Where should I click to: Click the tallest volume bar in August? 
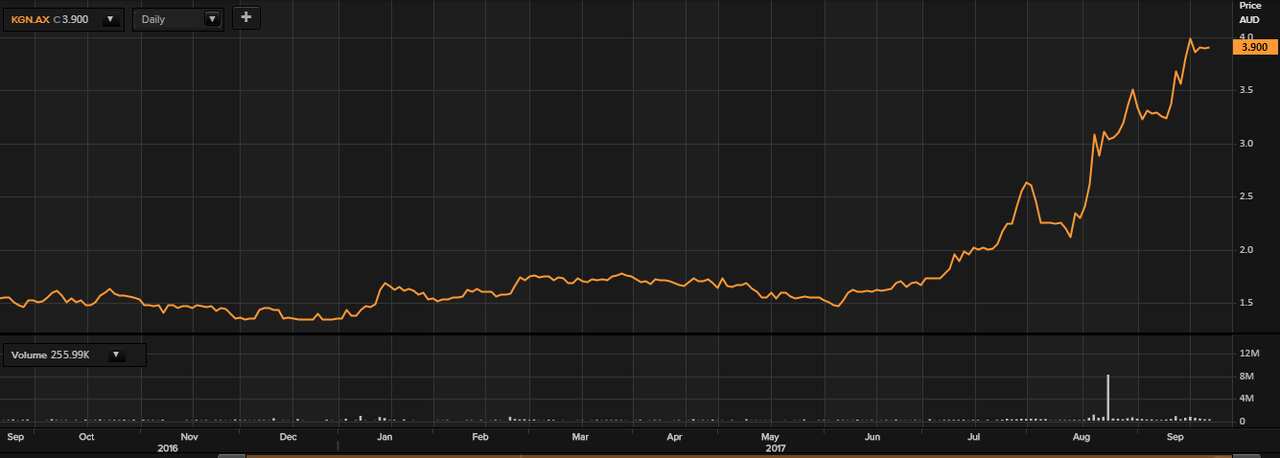(x=1108, y=397)
